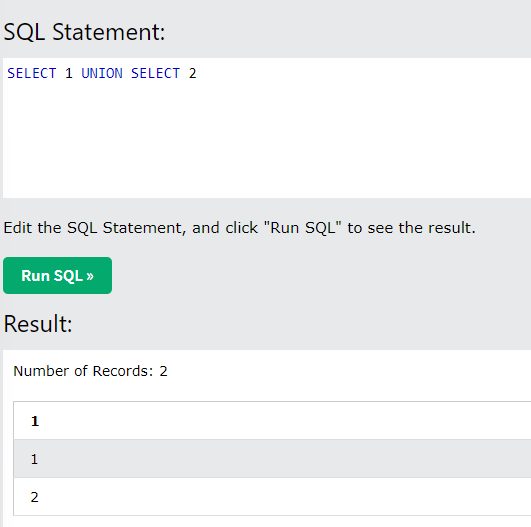This screenshot has height=527, width=531.
Task: Click the number 1 in SQL statement
Action: [69, 73]
